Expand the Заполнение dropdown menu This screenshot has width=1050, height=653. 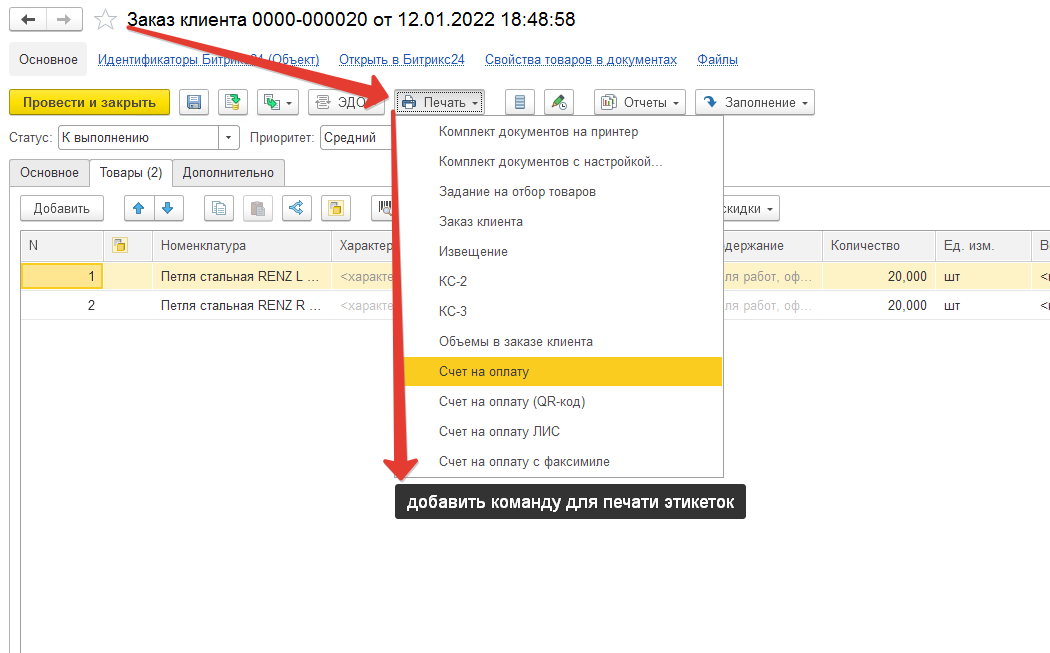coord(754,102)
